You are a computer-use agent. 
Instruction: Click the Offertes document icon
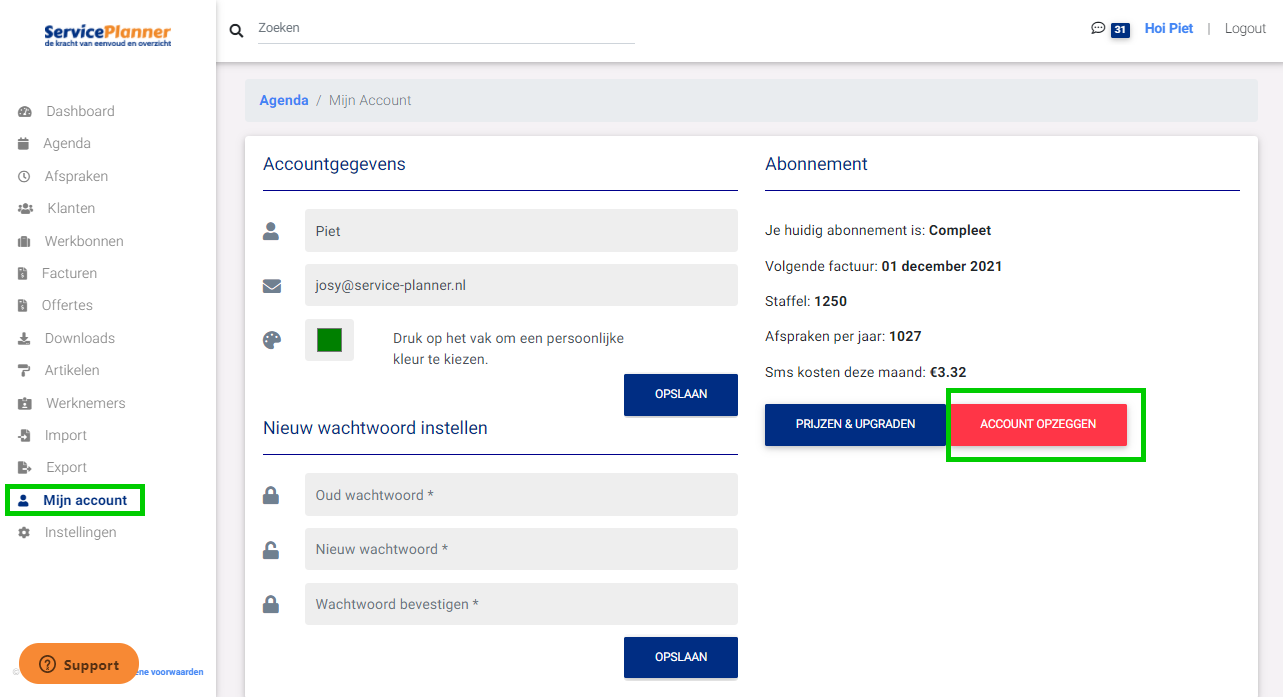click(x=23, y=306)
